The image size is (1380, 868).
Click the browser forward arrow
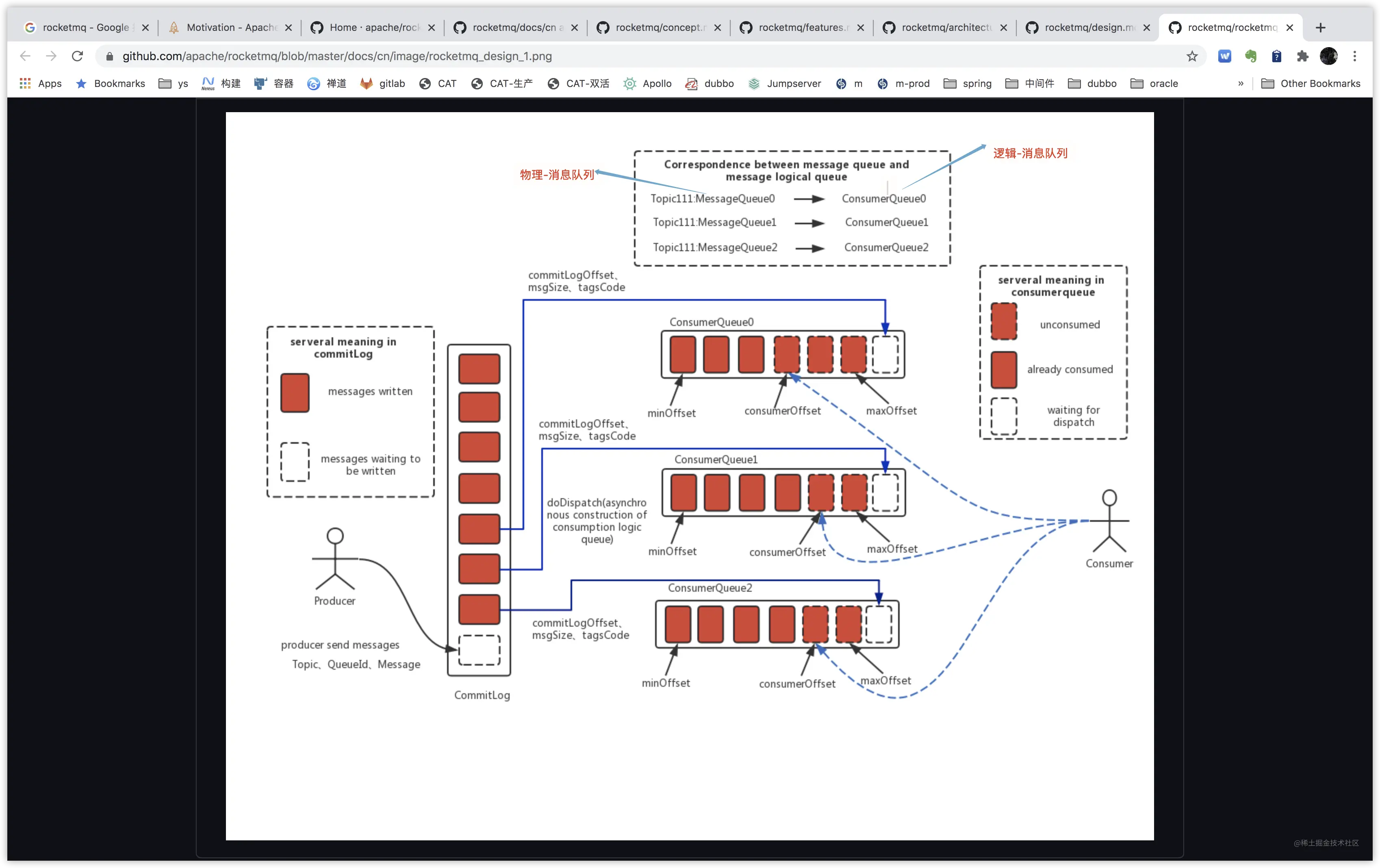point(51,56)
